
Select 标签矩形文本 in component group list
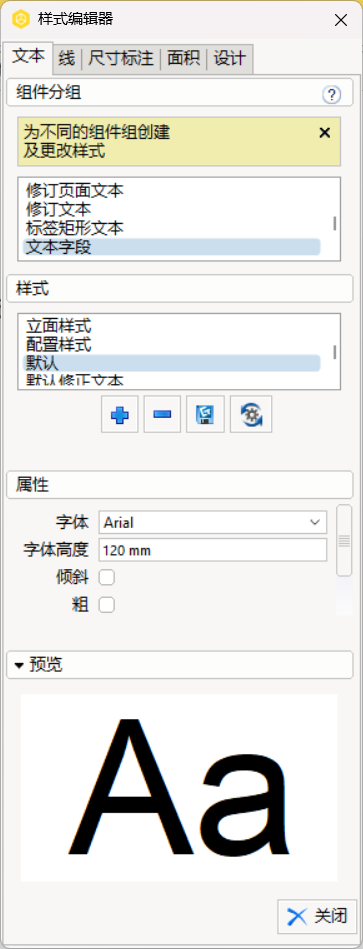click(x=75, y=228)
